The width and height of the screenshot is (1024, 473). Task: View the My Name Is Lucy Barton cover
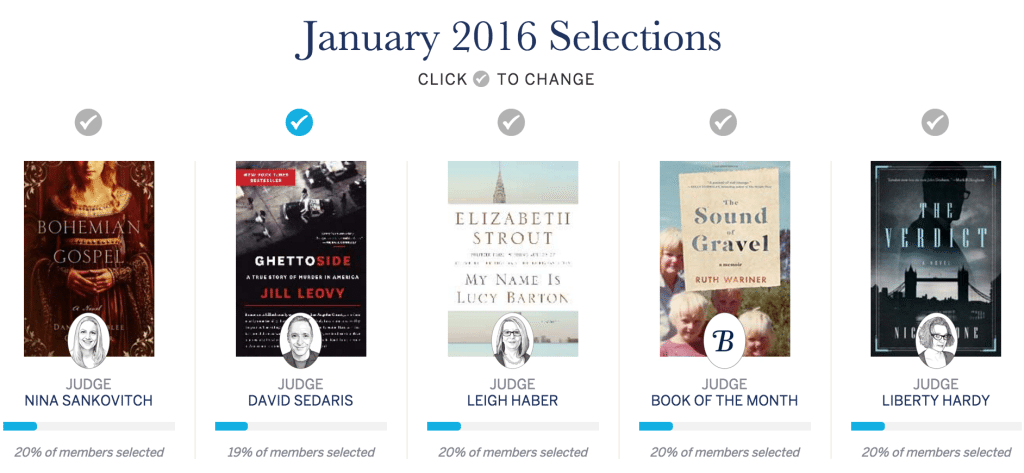513,259
